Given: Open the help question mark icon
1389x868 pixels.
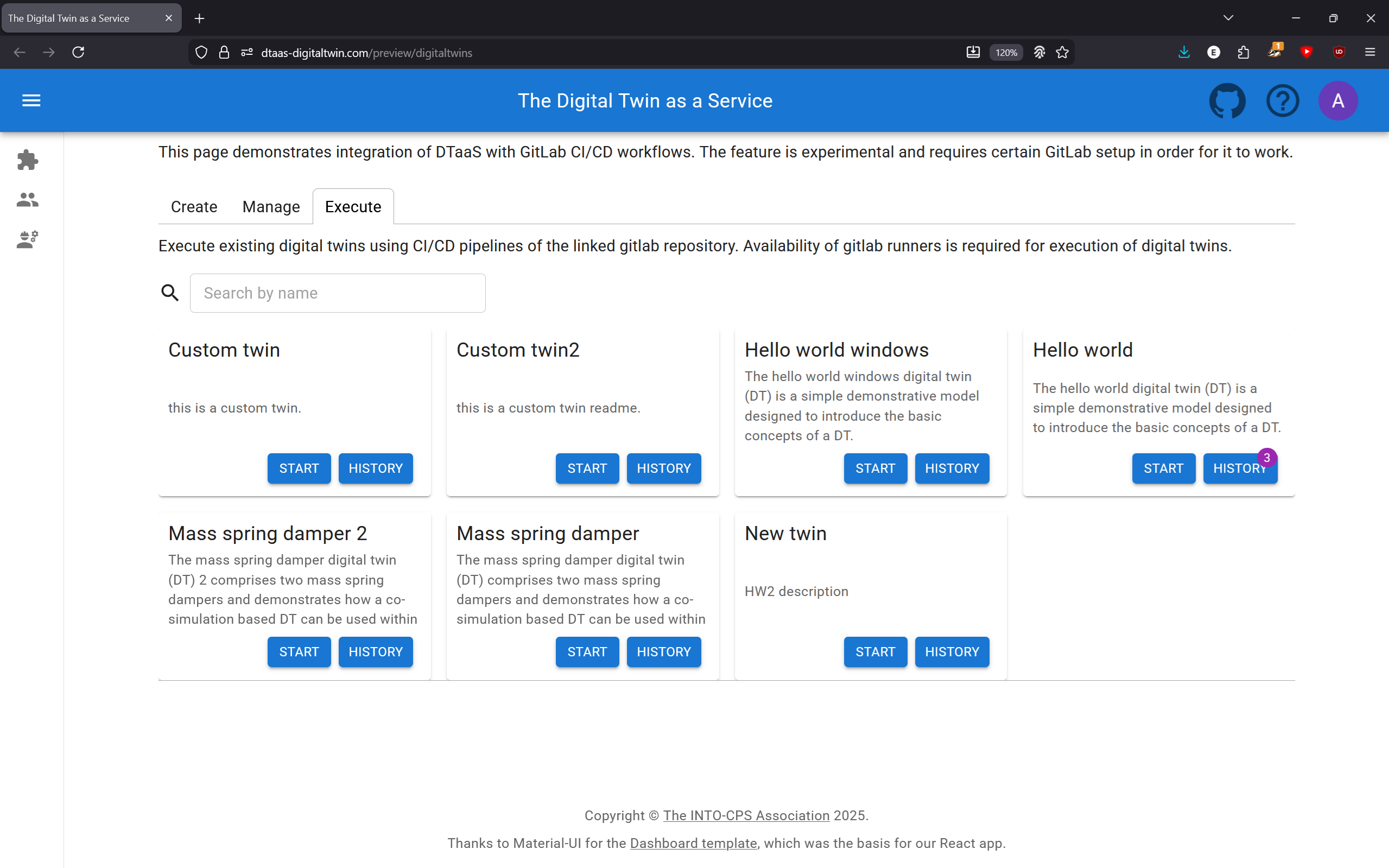Looking at the screenshot, I should [1282, 100].
